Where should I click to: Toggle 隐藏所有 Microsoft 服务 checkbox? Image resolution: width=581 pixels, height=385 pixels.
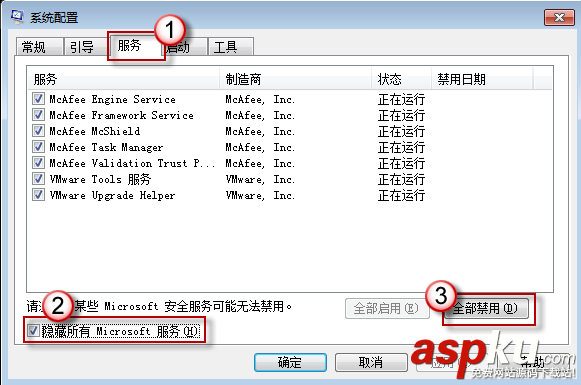coord(33,330)
